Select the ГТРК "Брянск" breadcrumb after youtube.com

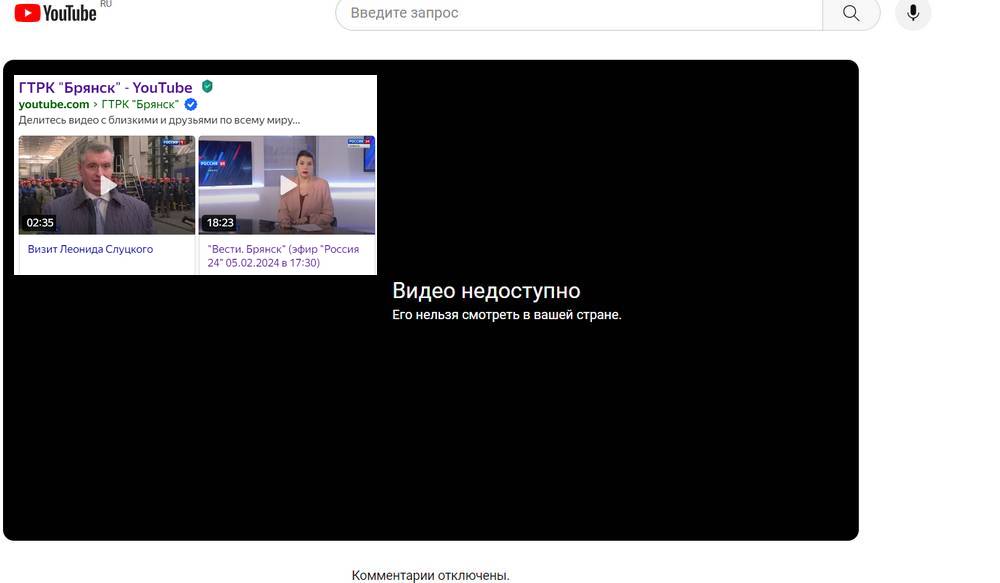(x=140, y=104)
